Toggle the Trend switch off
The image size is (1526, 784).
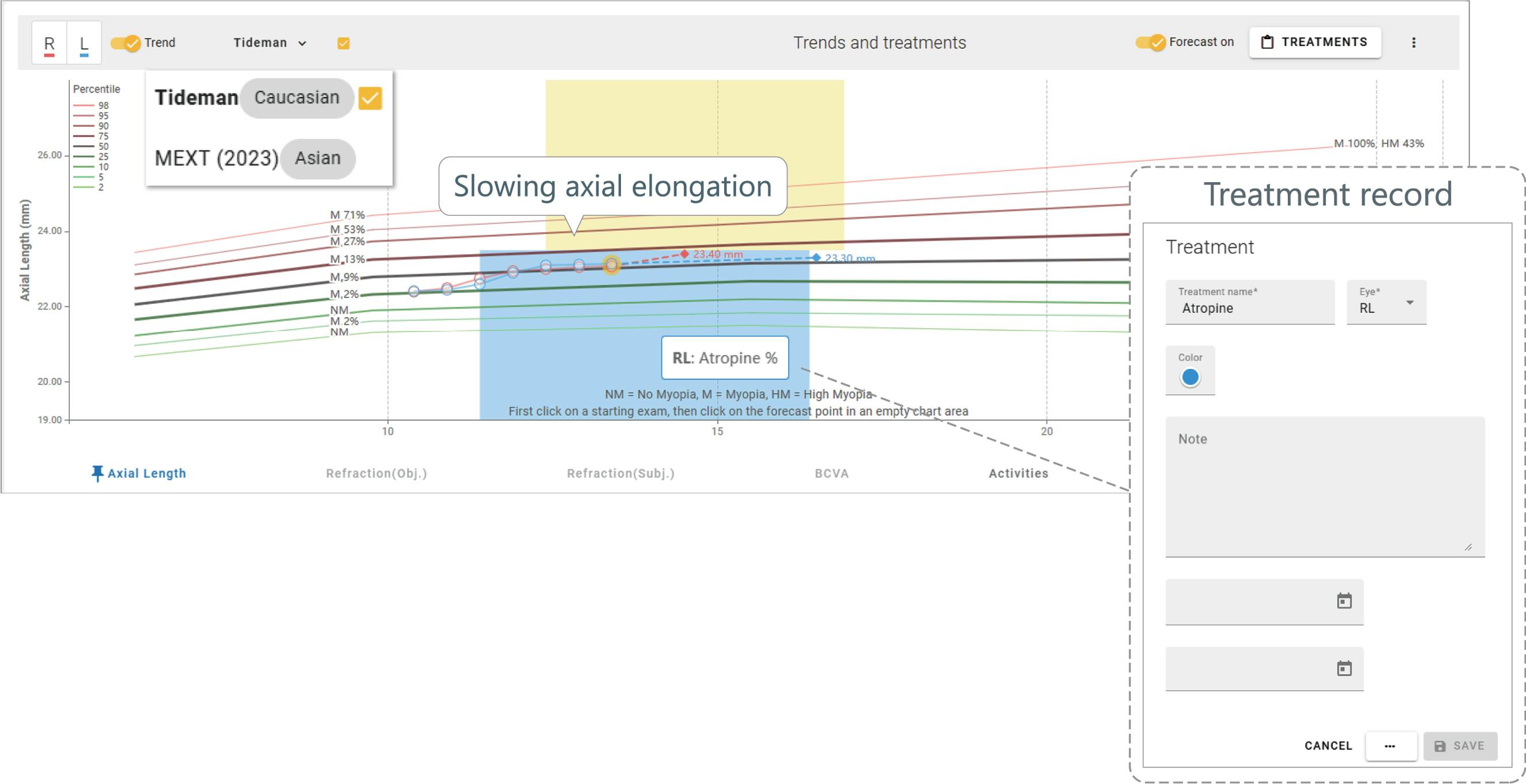pyautogui.click(x=126, y=43)
